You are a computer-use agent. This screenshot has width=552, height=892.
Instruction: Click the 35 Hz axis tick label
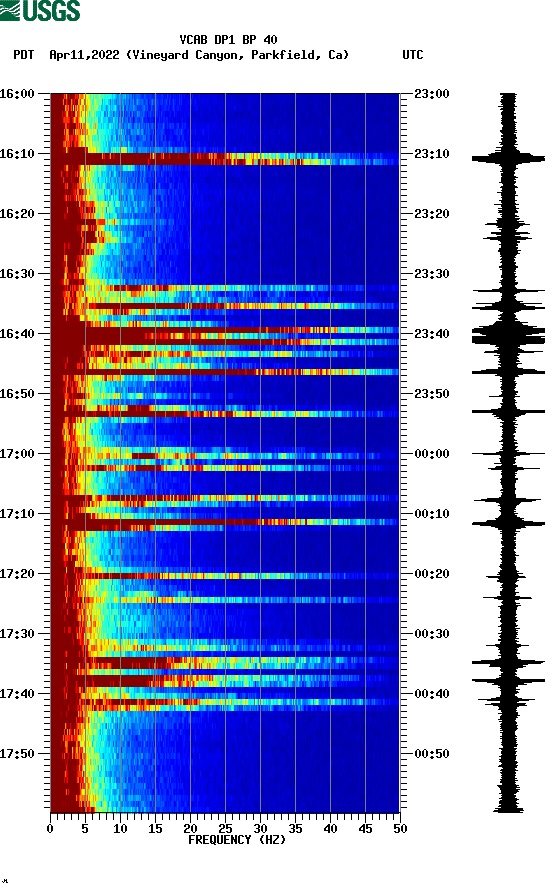point(295,829)
